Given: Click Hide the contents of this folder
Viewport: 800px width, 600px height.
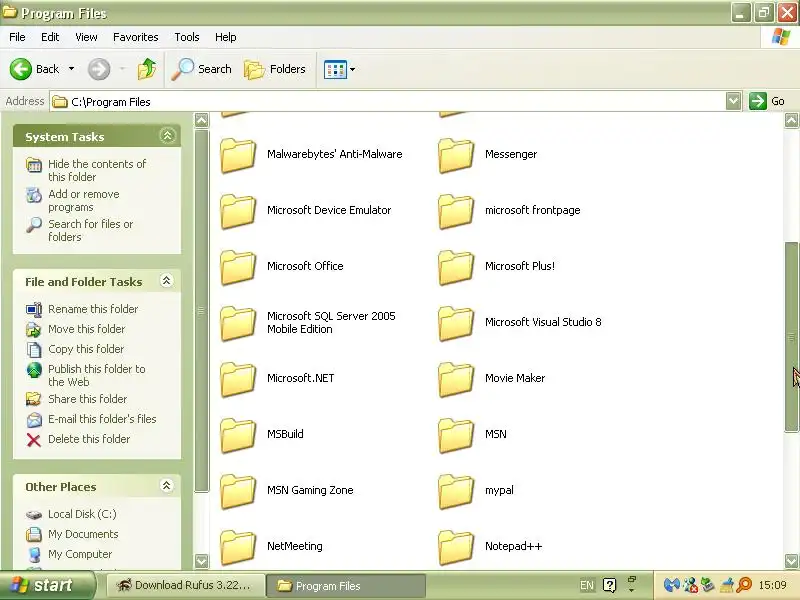Looking at the screenshot, I should pyautogui.click(x=97, y=170).
